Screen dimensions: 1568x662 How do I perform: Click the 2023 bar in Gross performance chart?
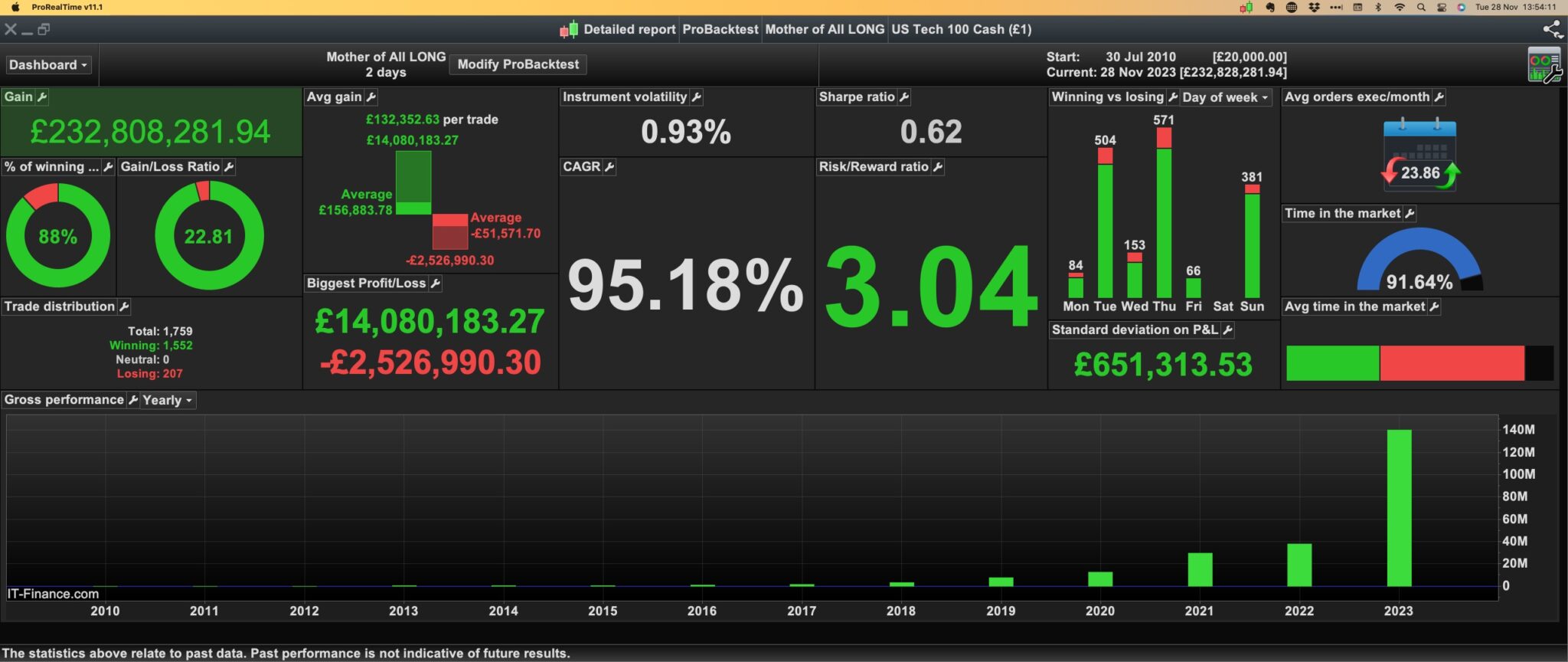pos(1399,508)
